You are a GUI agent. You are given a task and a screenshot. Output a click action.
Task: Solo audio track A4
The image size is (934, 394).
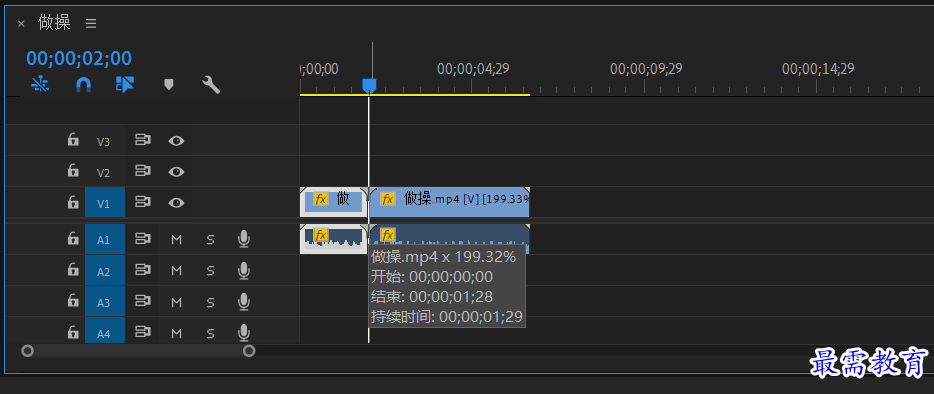[210, 333]
